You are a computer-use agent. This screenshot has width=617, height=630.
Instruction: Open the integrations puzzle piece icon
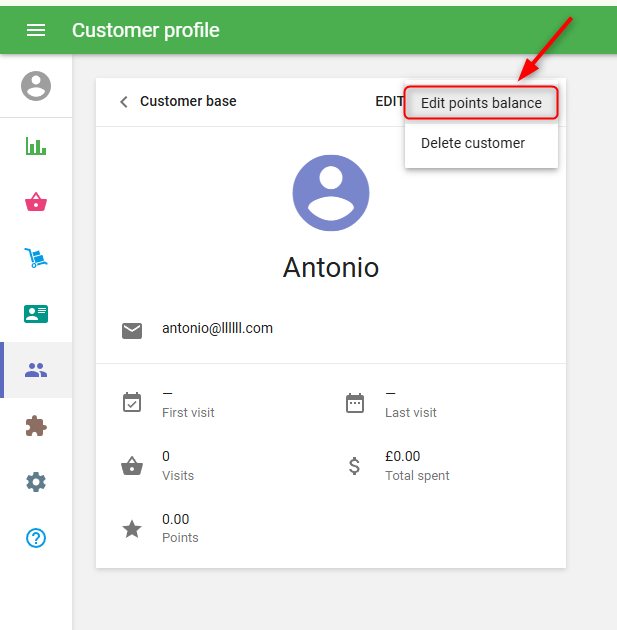(36, 426)
